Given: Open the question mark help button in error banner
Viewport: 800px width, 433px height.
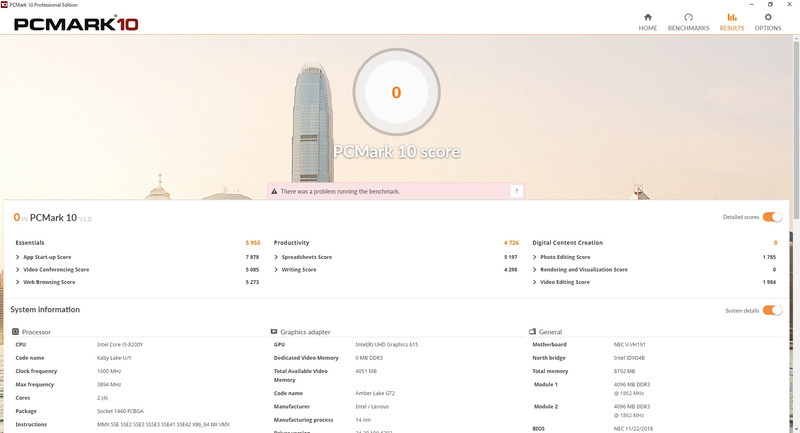Looking at the screenshot, I should 516,191.
